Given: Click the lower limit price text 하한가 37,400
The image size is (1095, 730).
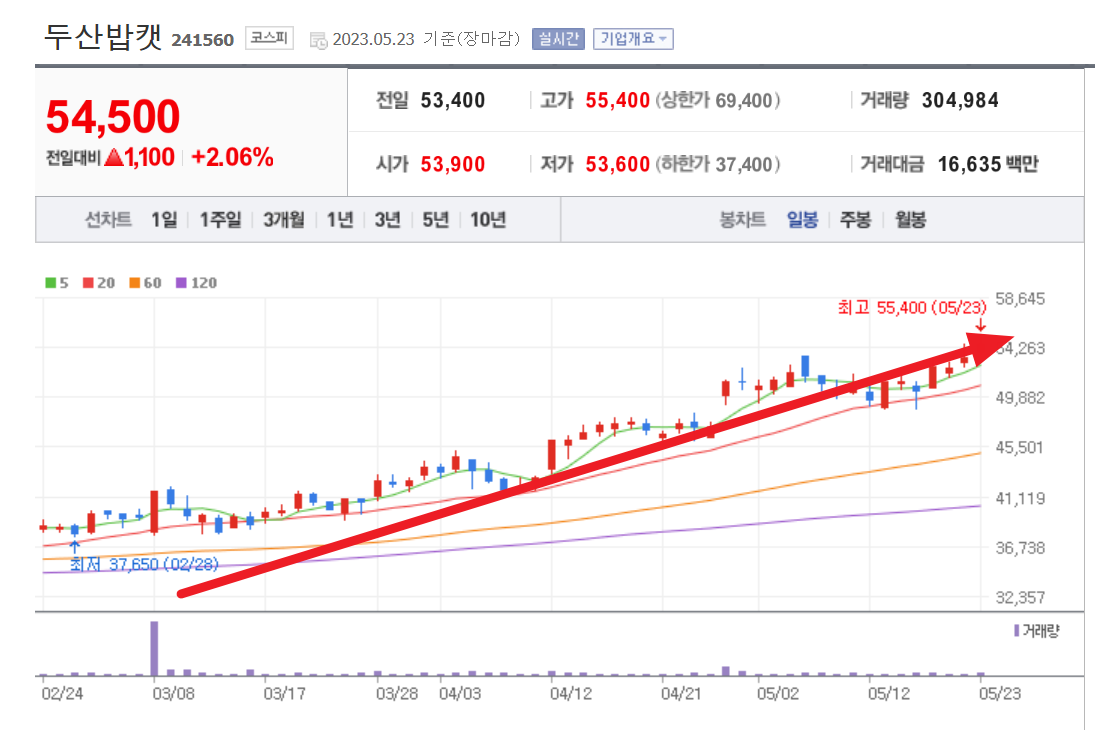Looking at the screenshot, I should (717, 165).
